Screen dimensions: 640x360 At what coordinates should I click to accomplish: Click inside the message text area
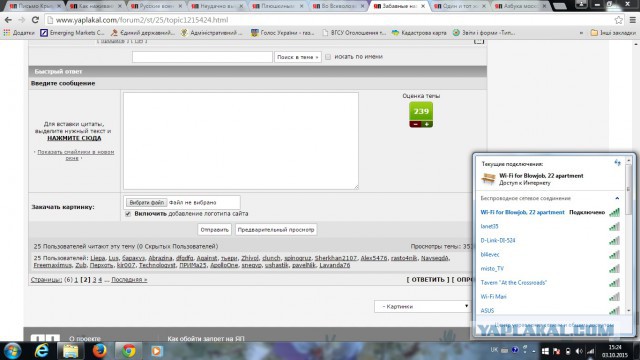[241, 141]
